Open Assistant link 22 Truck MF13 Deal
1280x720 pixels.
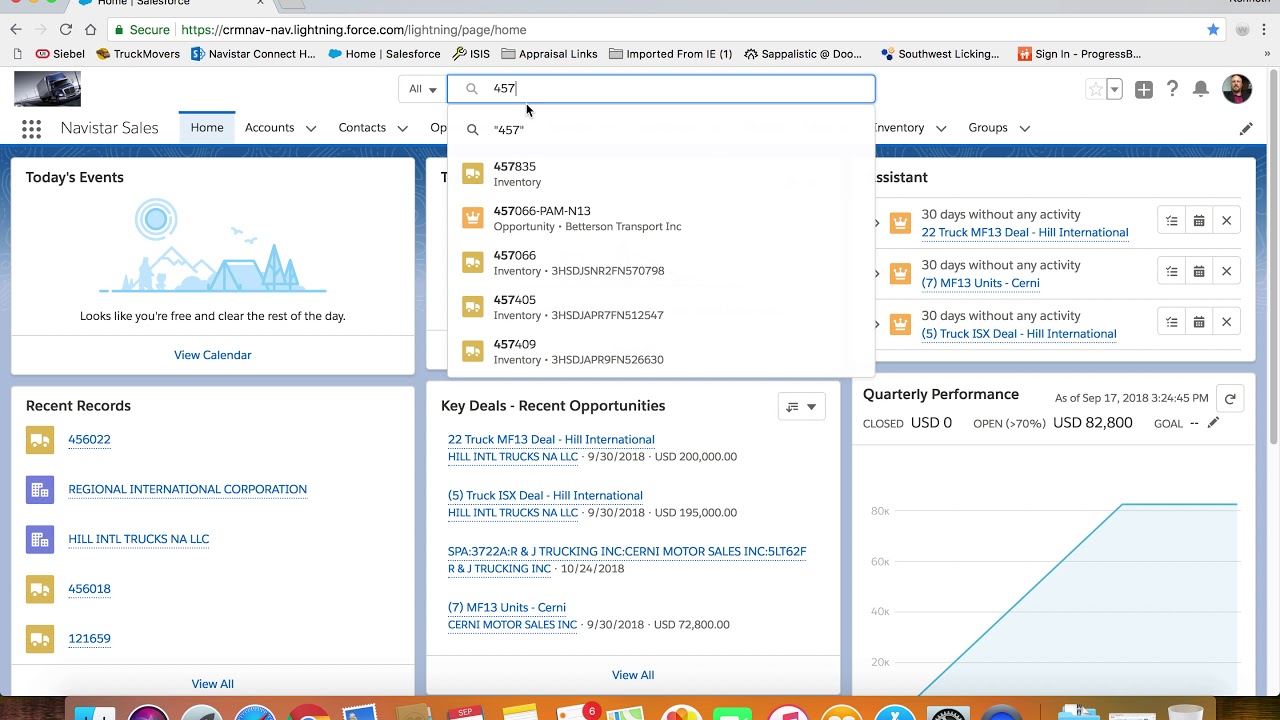1024,232
